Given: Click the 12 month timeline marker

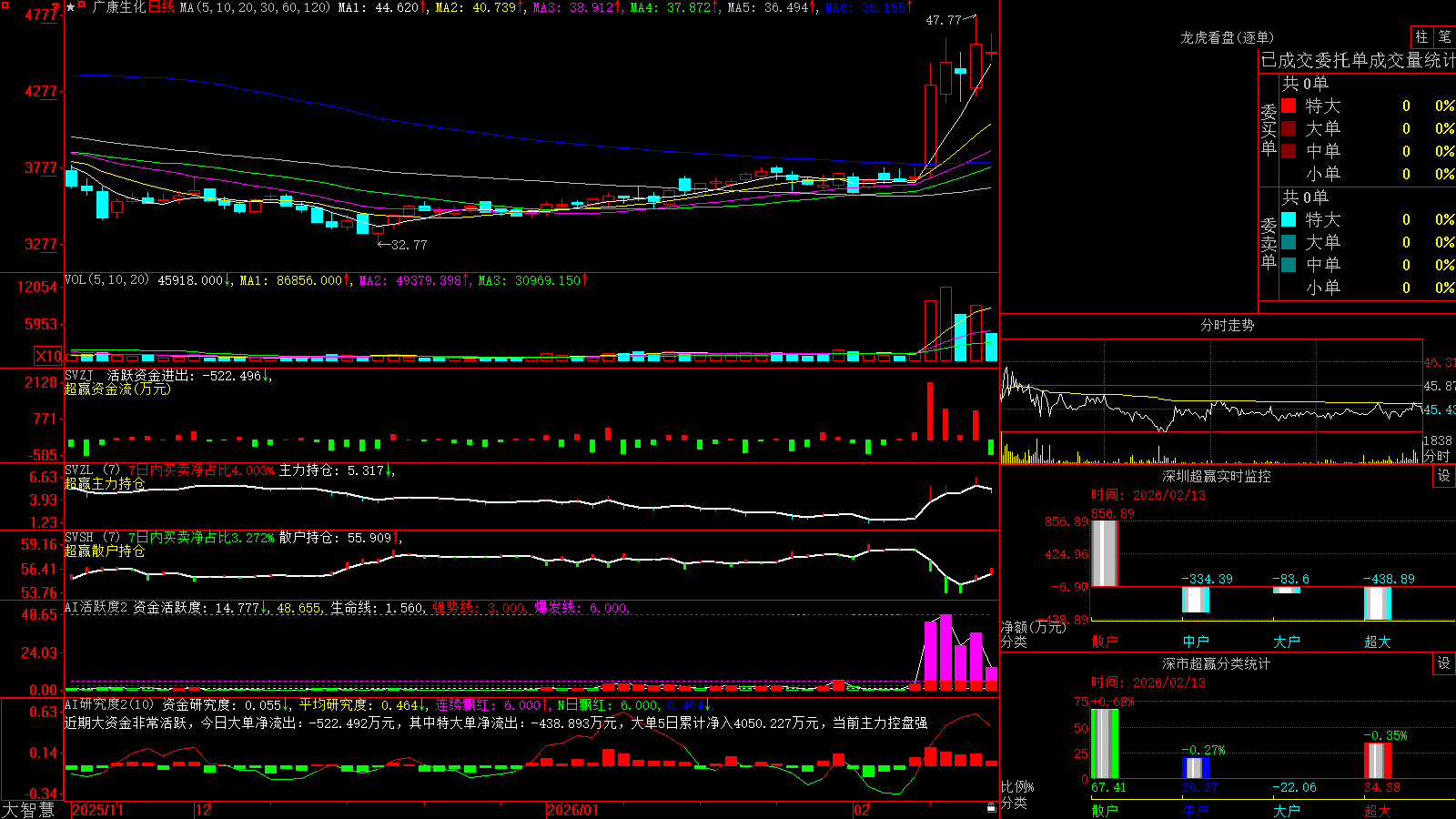Looking at the screenshot, I should pos(204,810).
